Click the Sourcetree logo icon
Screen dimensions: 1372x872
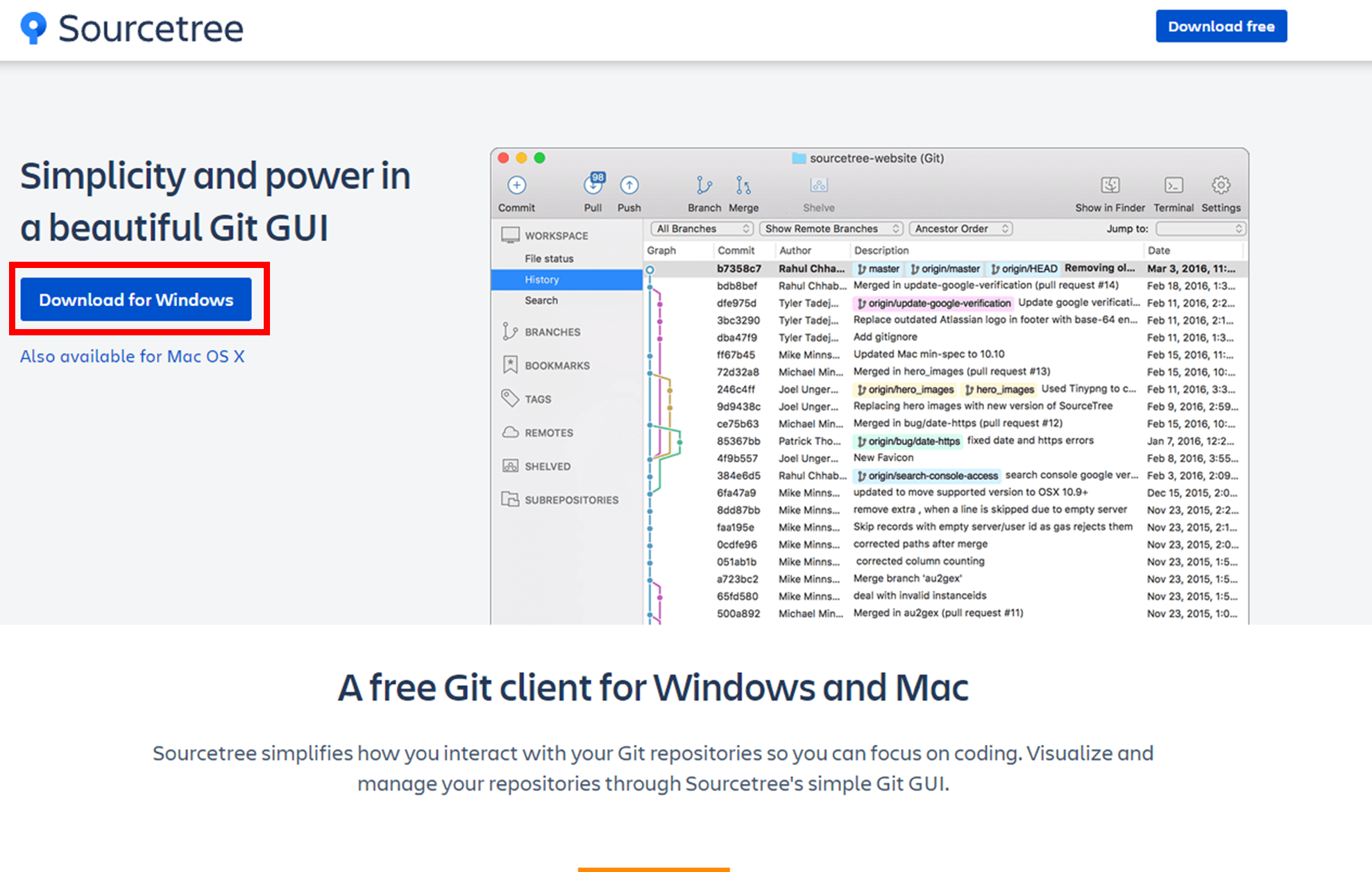coord(33,28)
